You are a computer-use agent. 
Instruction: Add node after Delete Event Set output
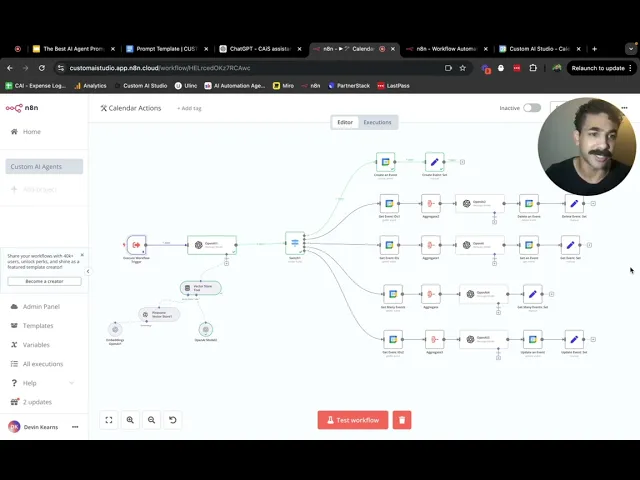click(593, 203)
